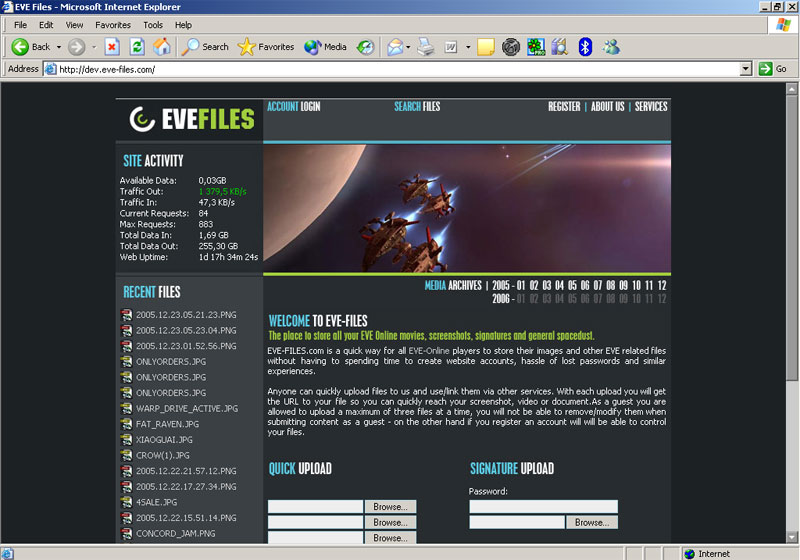
Task: Click the Internet zone globe in status bar
Action: coord(690,553)
